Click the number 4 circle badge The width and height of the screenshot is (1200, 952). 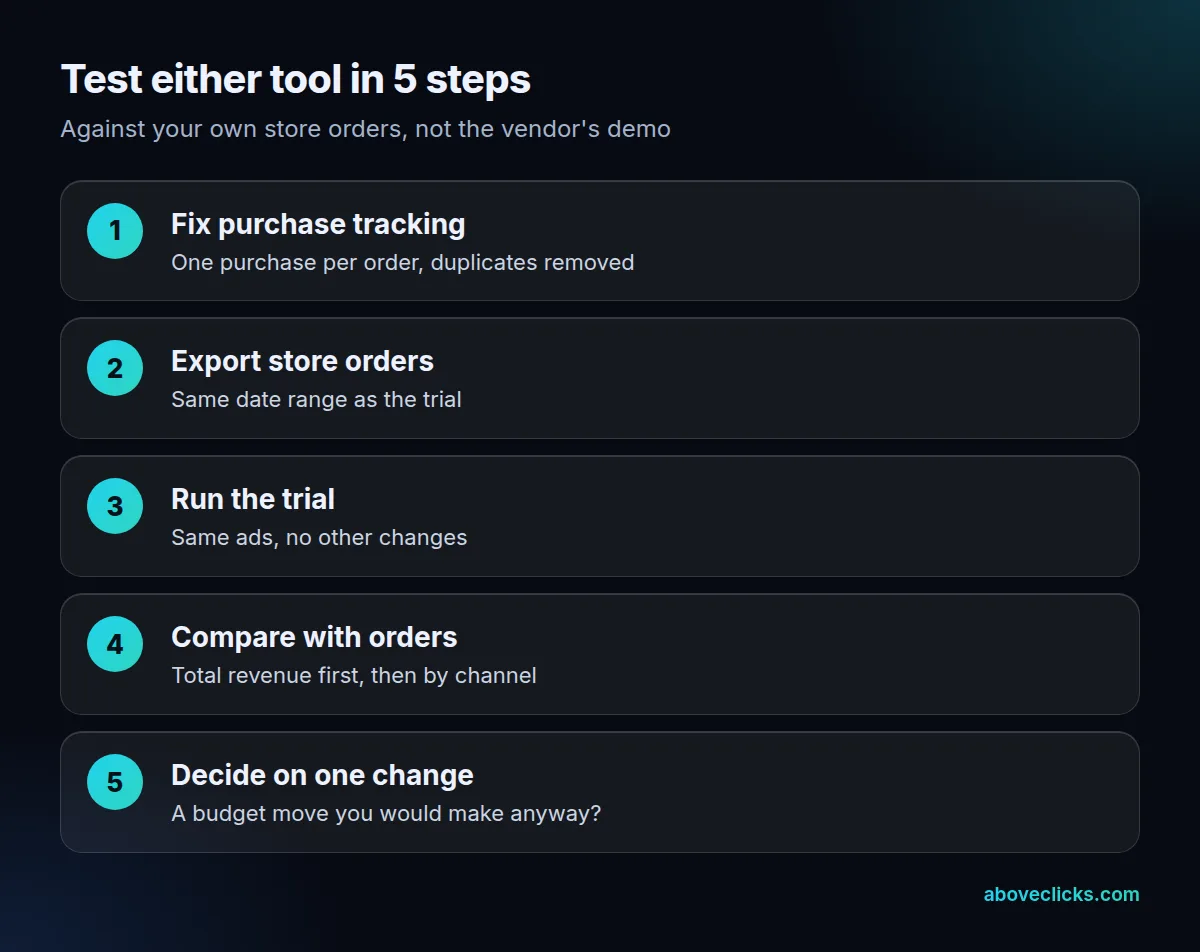pos(115,644)
